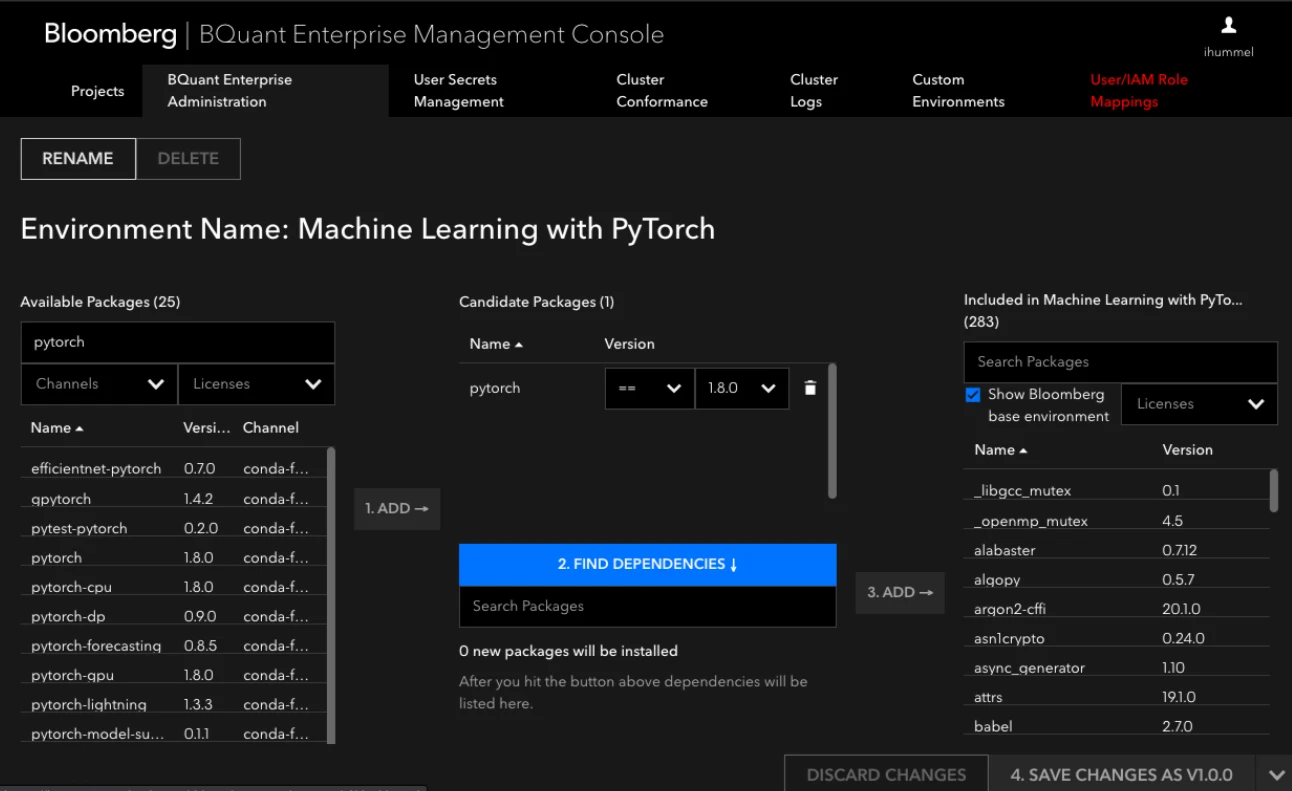The height and width of the screenshot is (791, 1292).
Task: Remove pytorch candidate using the trash icon
Action: click(x=810, y=388)
